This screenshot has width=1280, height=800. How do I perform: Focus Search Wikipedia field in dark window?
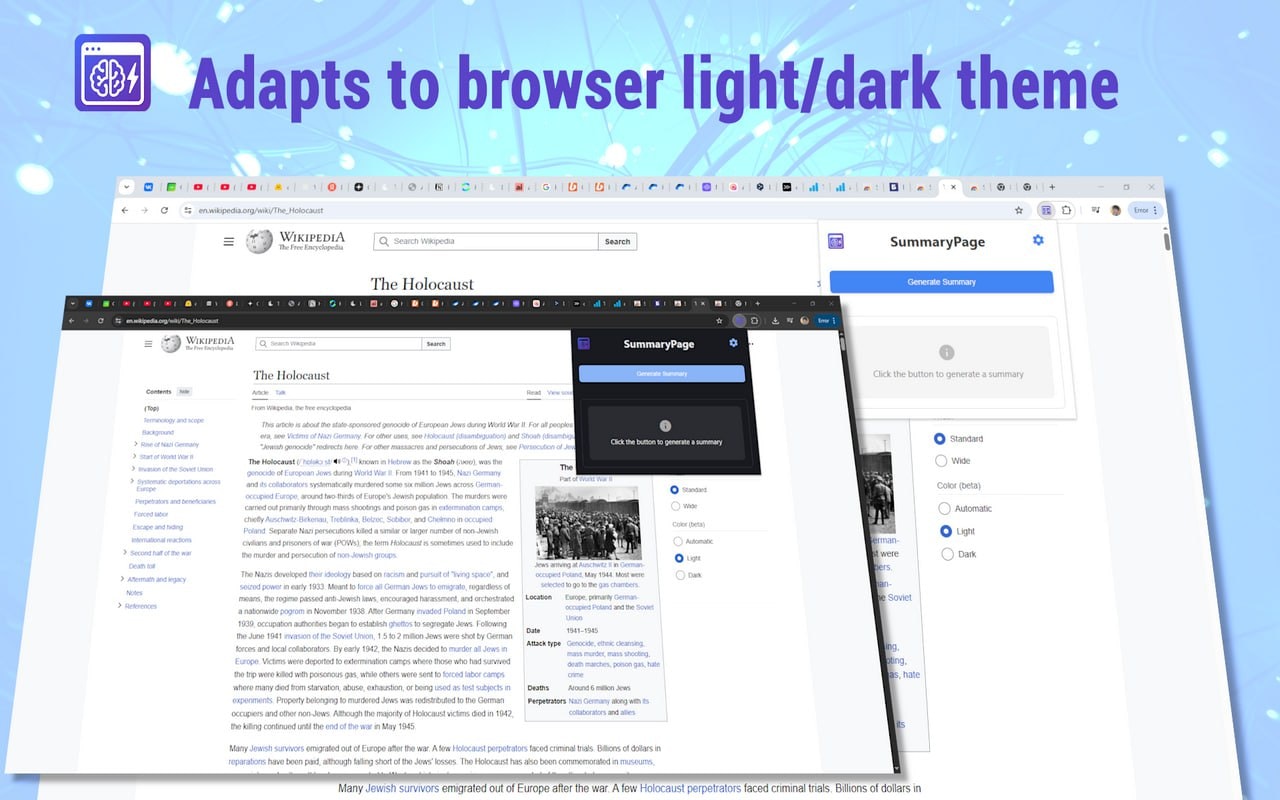[x=339, y=343]
